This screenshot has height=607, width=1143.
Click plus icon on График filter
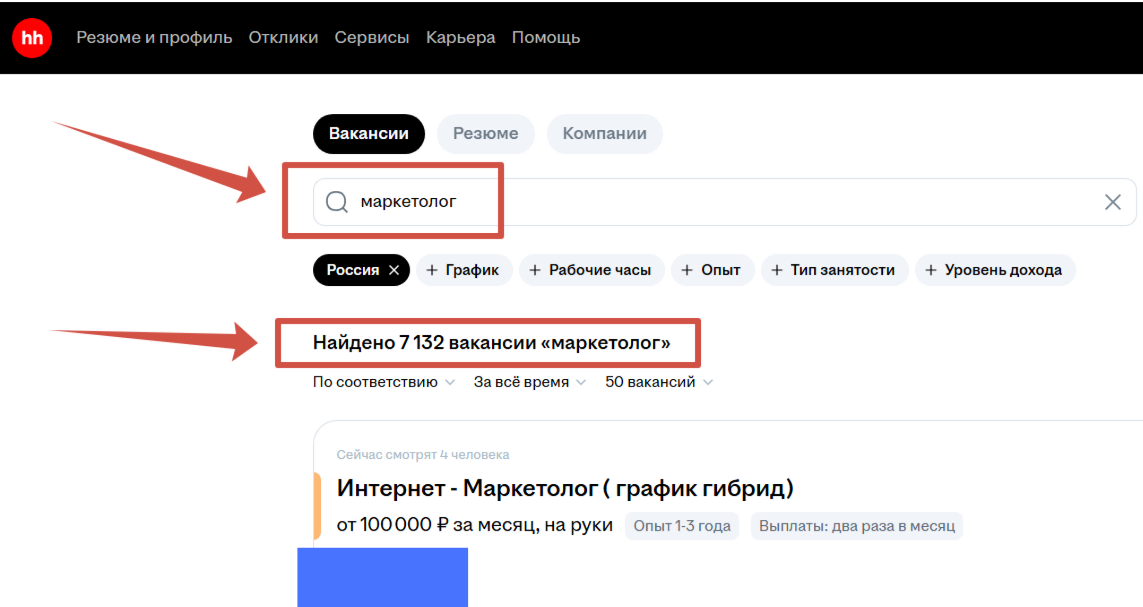click(432, 270)
